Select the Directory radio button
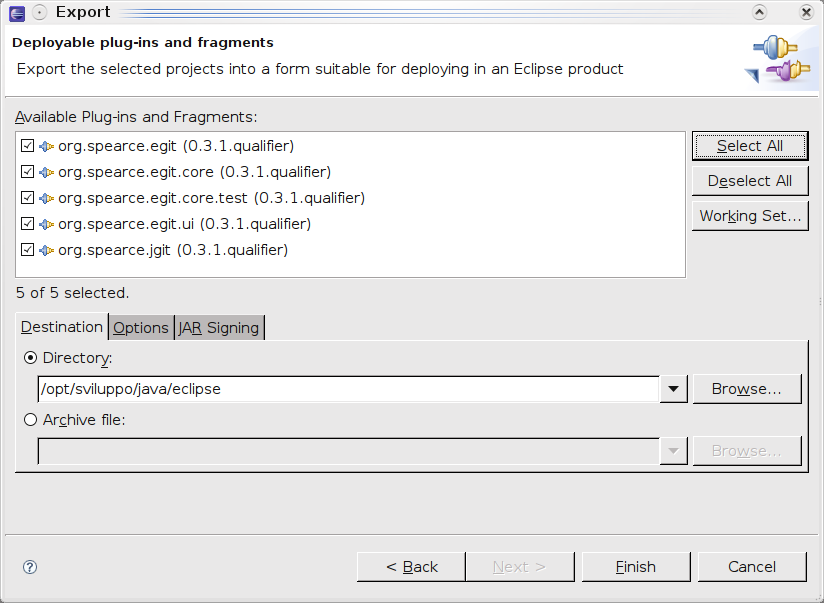 (30, 358)
